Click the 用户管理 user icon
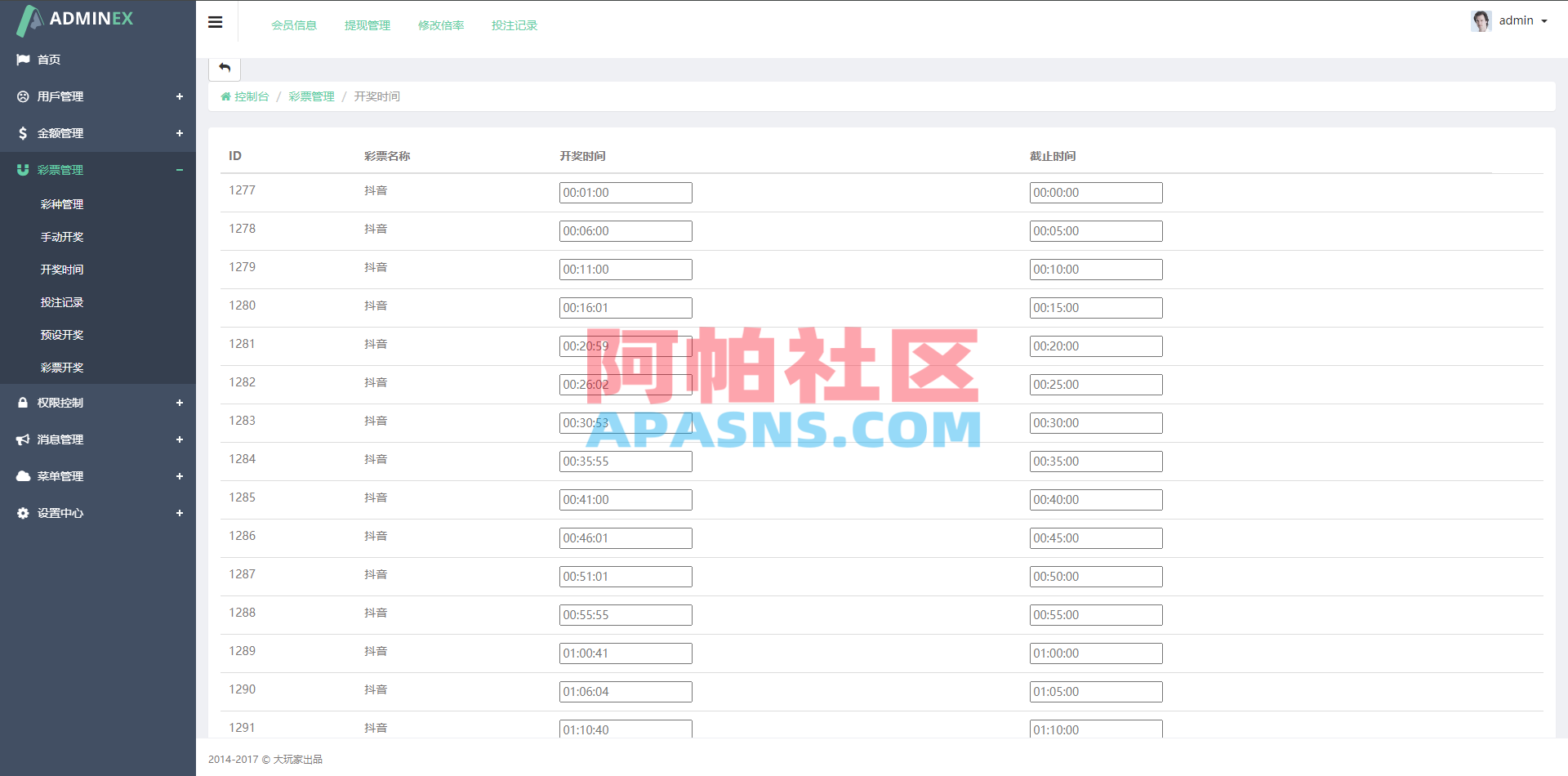The width and height of the screenshot is (1568, 776). (x=23, y=96)
